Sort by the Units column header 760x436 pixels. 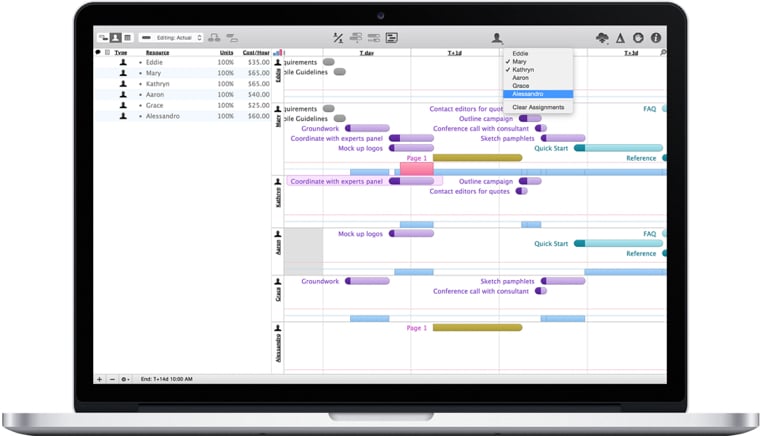click(226, 52)
